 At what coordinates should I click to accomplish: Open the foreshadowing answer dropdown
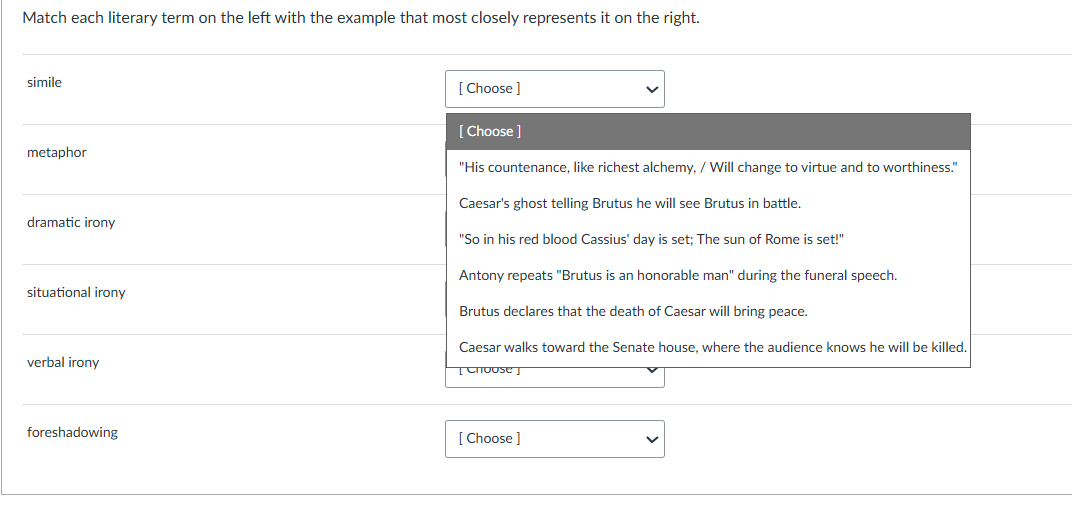pyautogui.click(x=554, y=438)
